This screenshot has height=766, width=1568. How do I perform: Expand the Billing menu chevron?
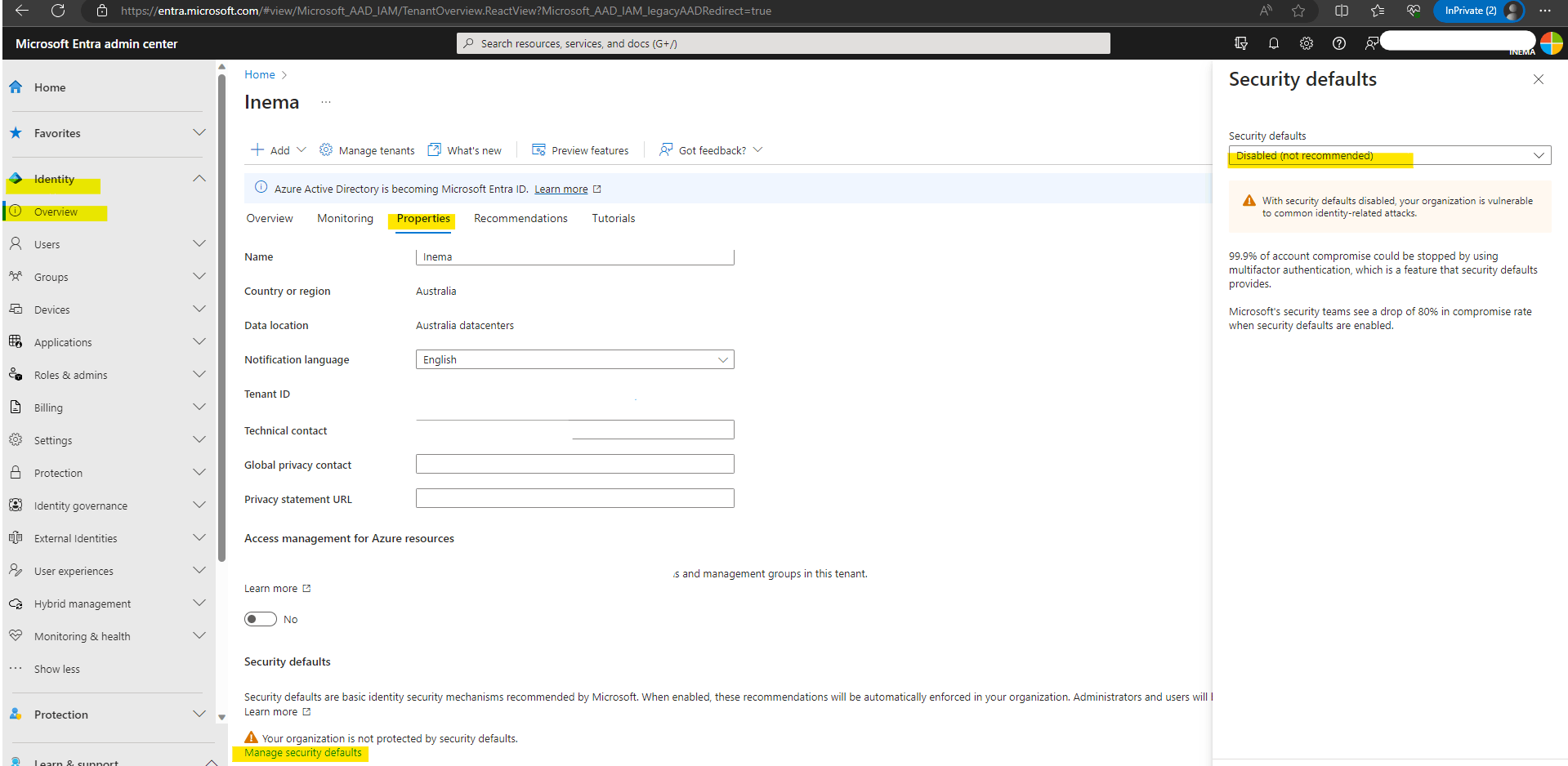coord(199,407)
